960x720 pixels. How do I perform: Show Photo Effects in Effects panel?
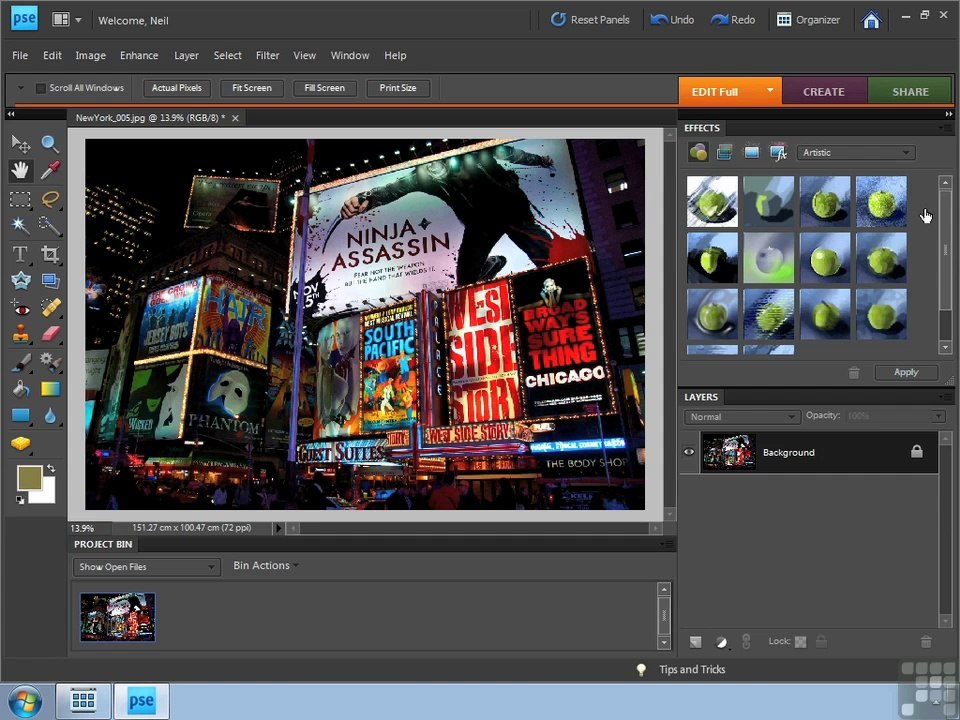click(x=751, y=152)
